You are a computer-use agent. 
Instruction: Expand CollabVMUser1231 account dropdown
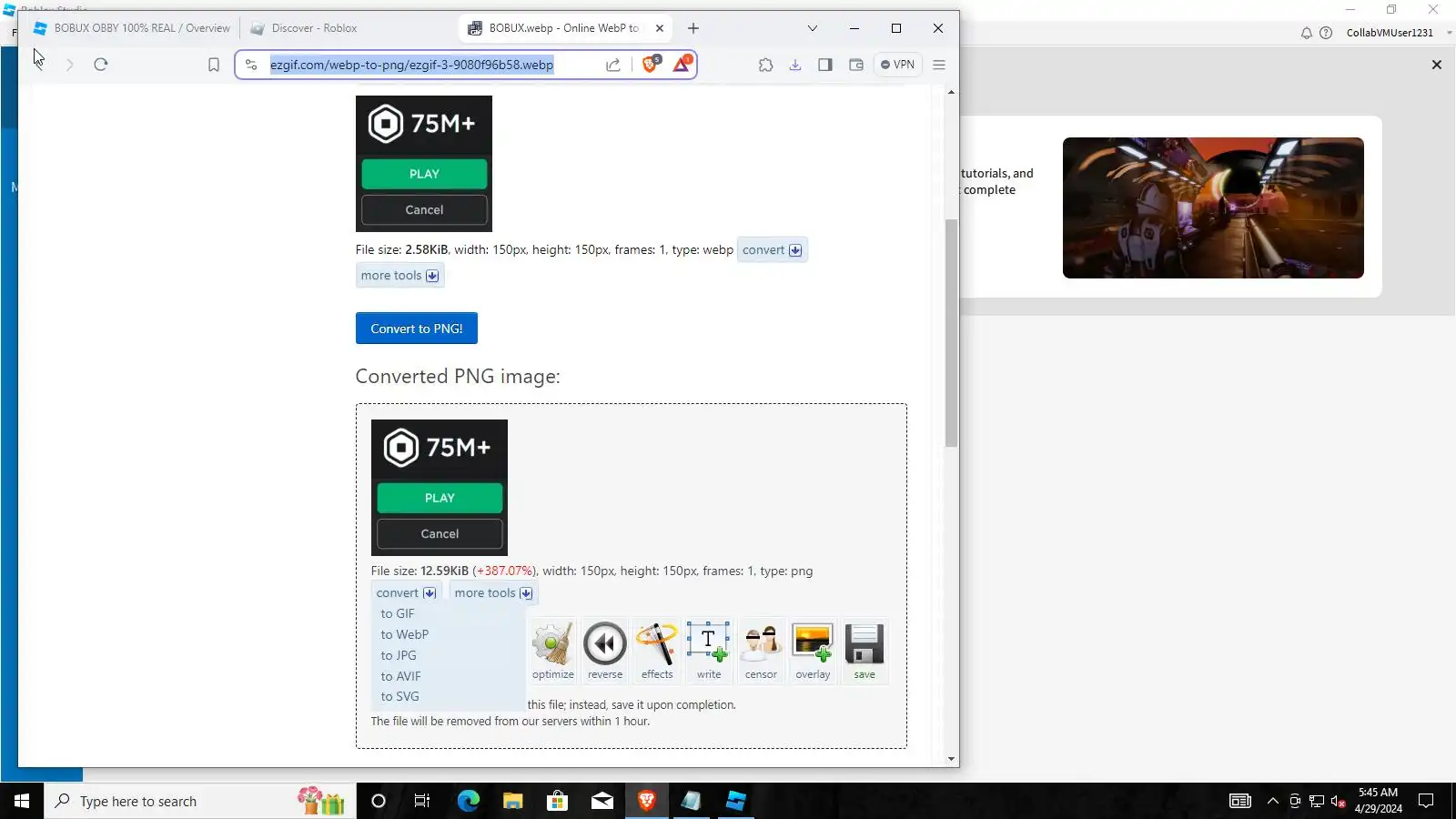1450,33
